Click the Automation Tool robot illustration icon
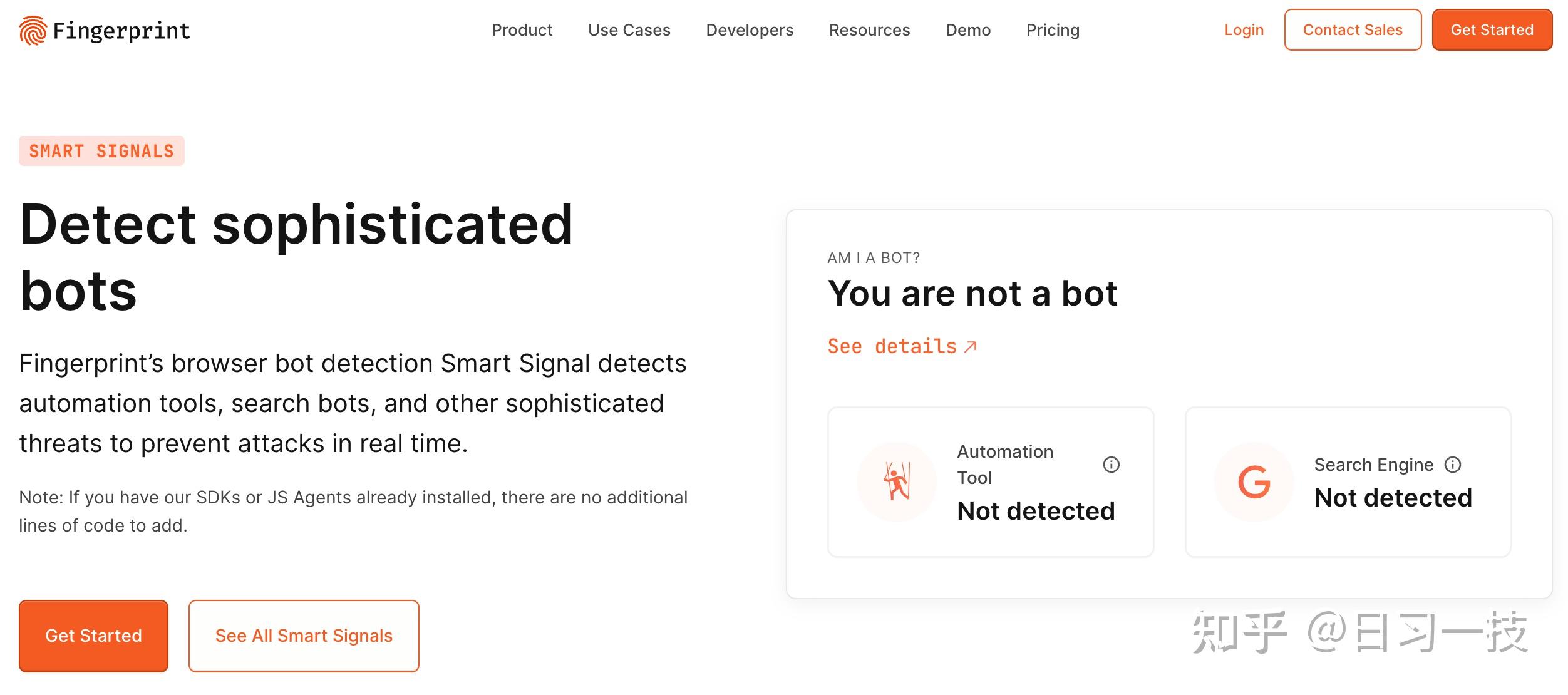The height and width of the screenshot is (695, 1568). coord(897,481)
